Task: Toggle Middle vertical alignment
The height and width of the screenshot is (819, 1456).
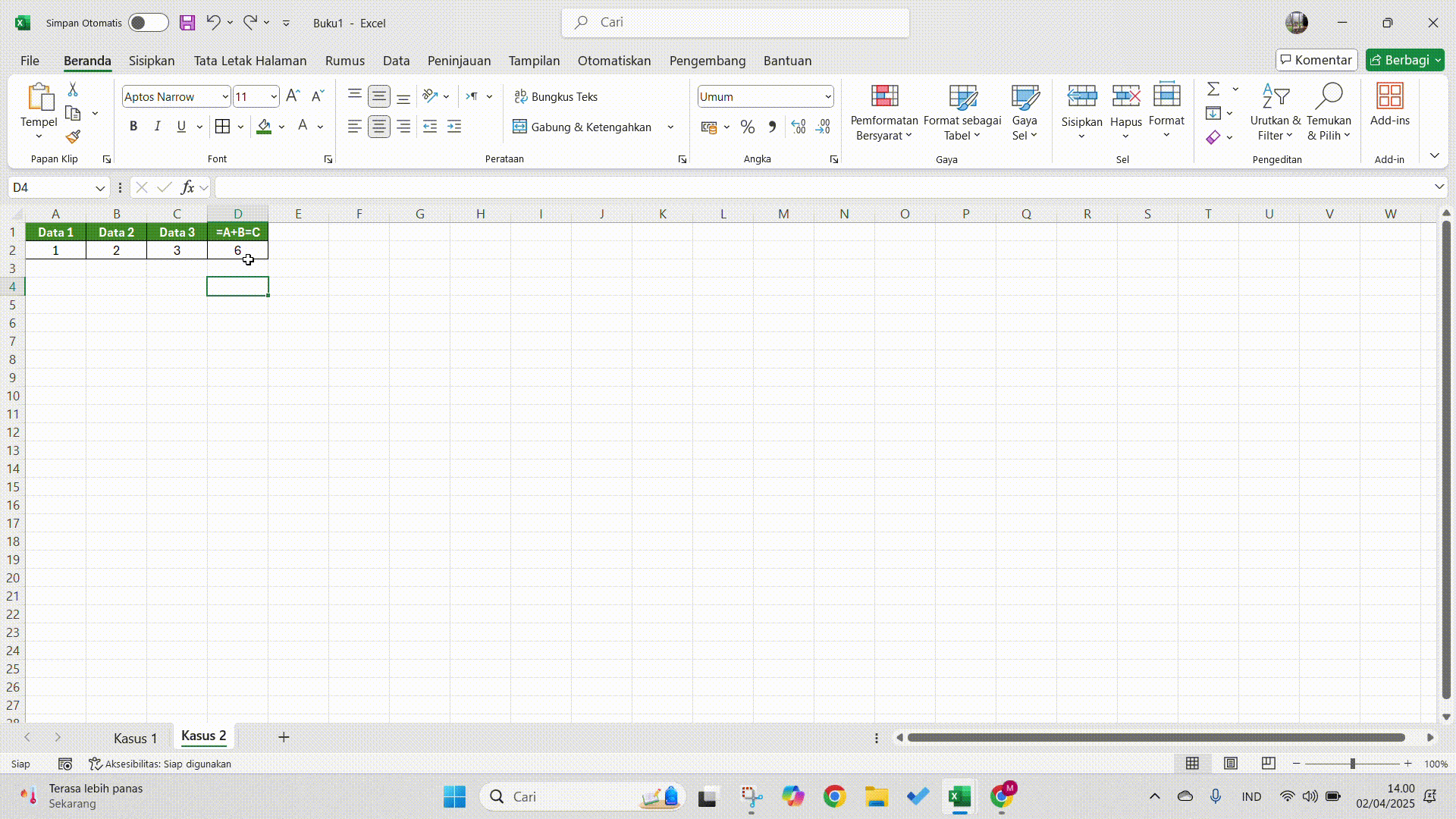Action: coord(379,96)
